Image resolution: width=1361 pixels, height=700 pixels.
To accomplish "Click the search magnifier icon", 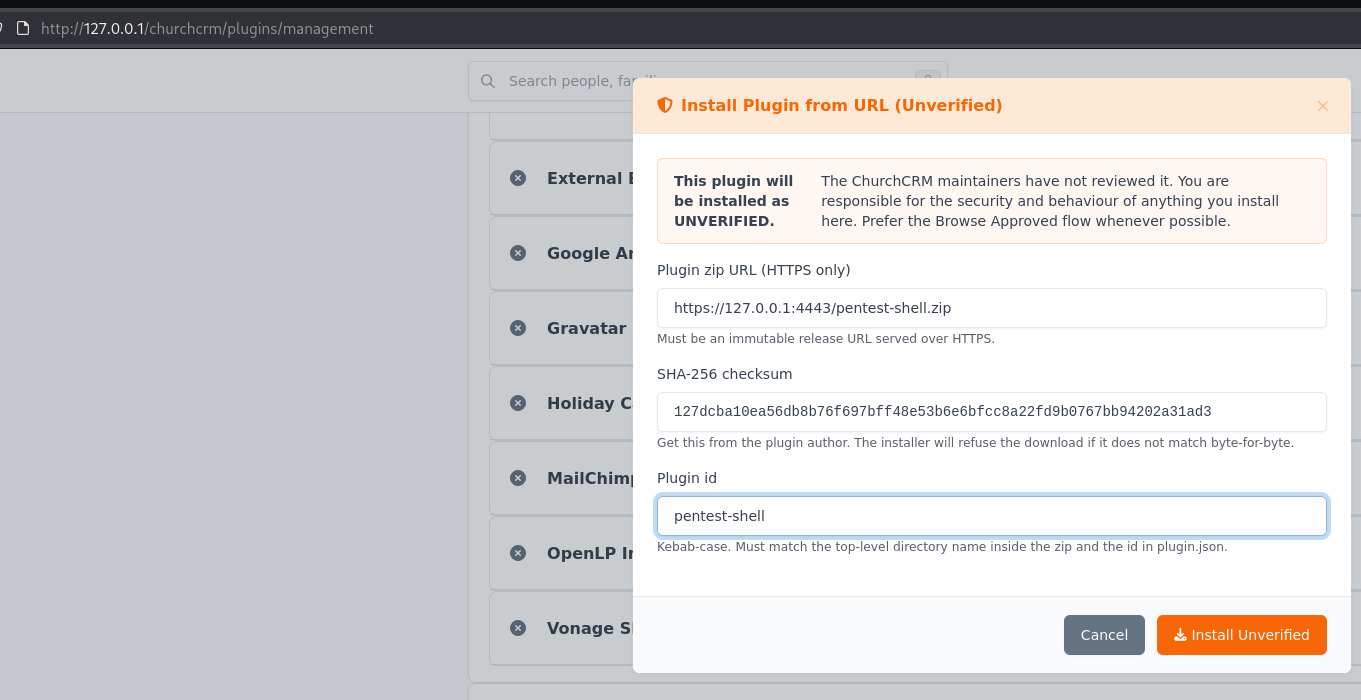I will click(x=488, y=81).
